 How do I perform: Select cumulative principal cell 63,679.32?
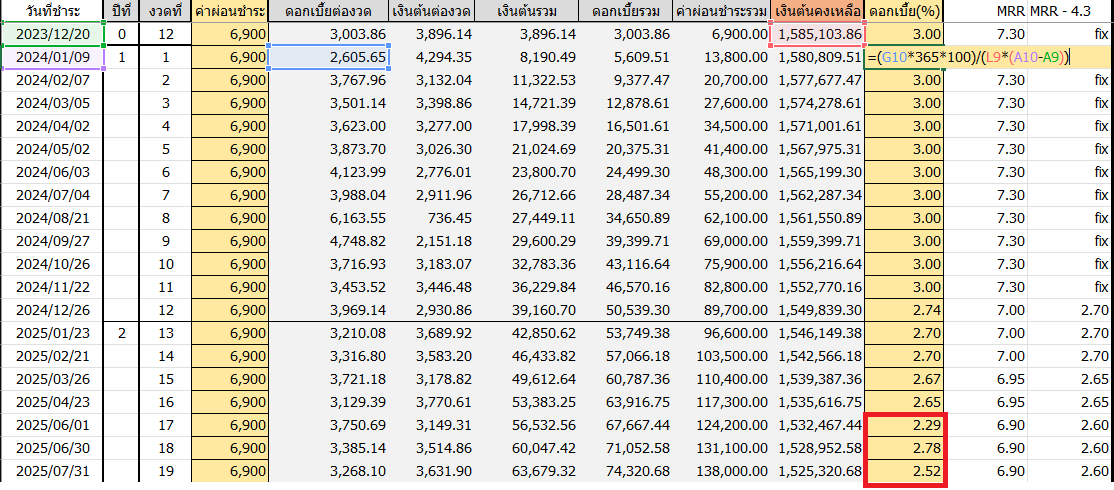[x=526, y=471]
